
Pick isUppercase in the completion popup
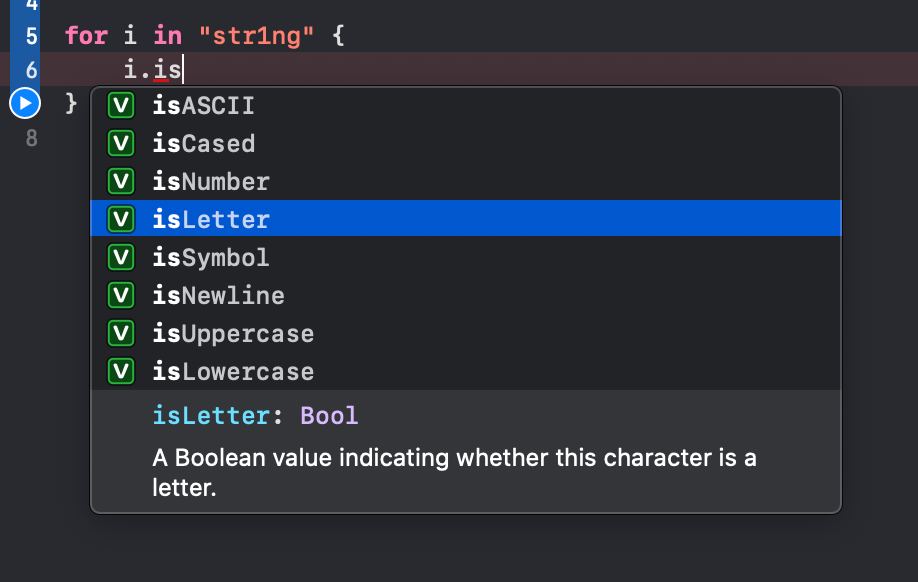(466, 333)
